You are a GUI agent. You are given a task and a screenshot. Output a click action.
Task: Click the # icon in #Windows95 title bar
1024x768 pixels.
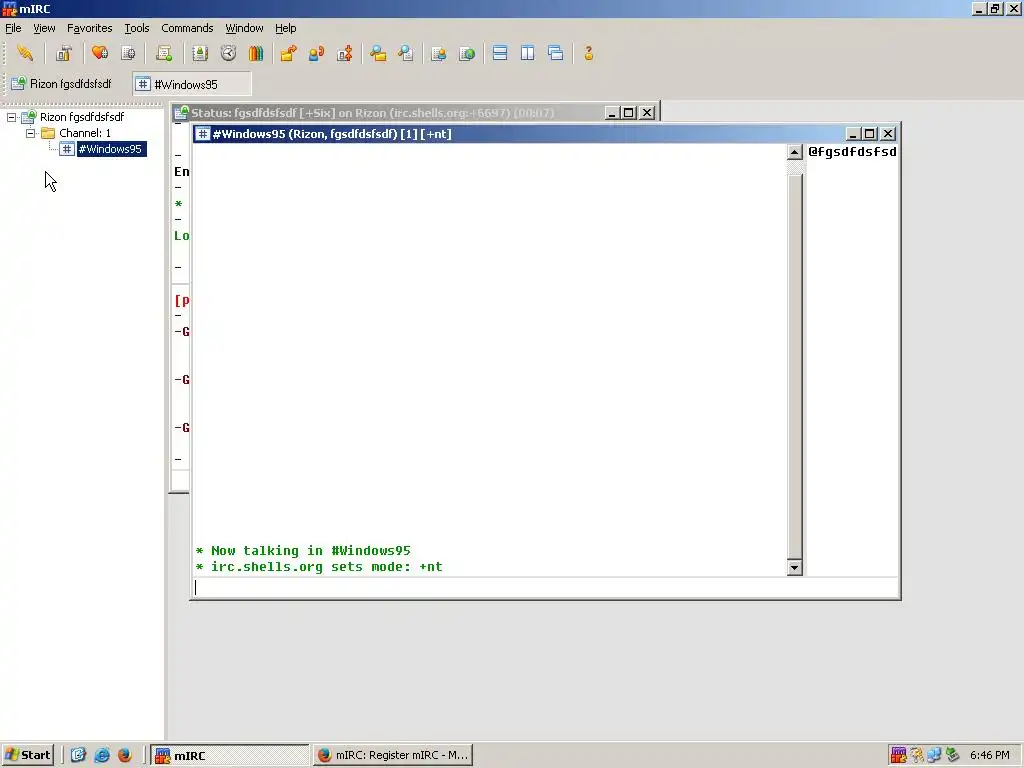point(202,134)
